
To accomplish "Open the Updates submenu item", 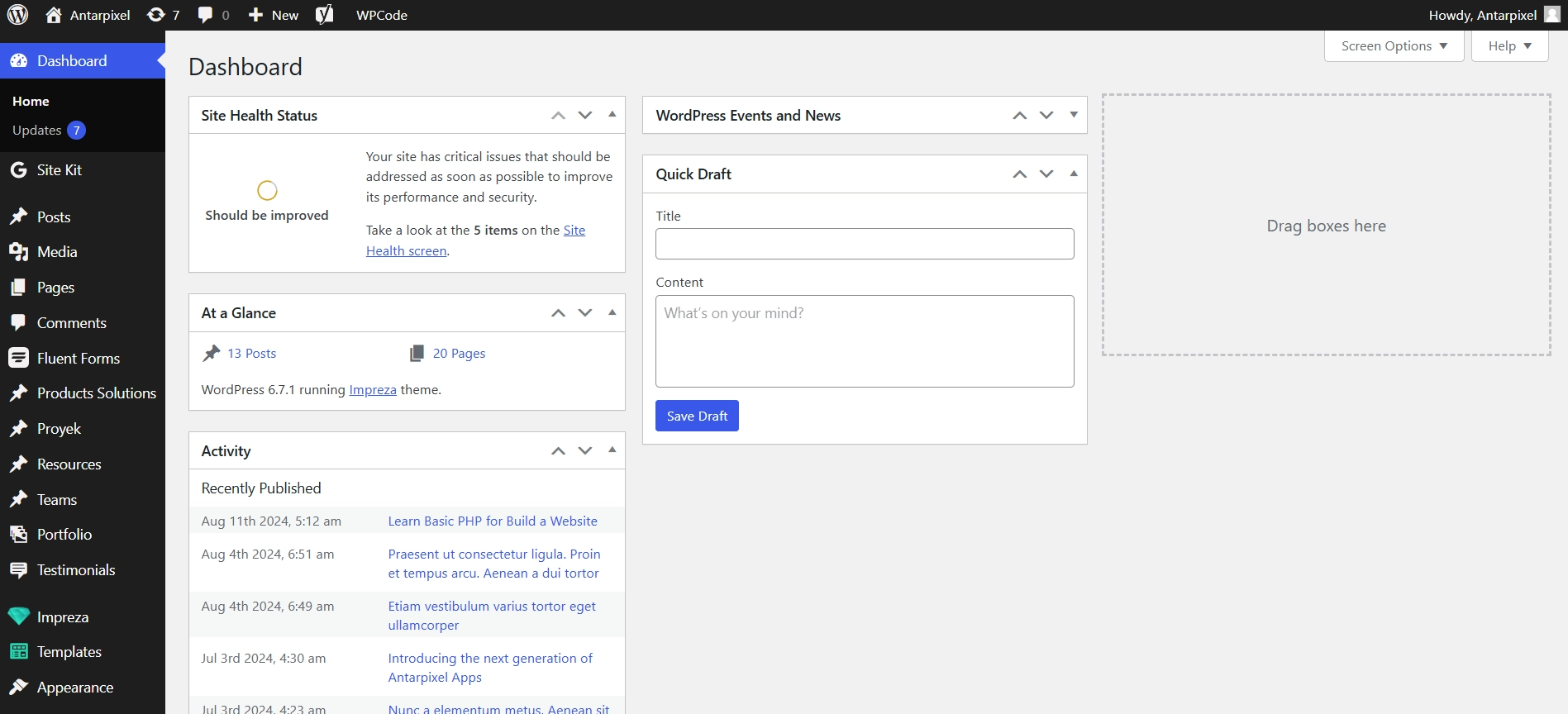I will click(37, 131).
